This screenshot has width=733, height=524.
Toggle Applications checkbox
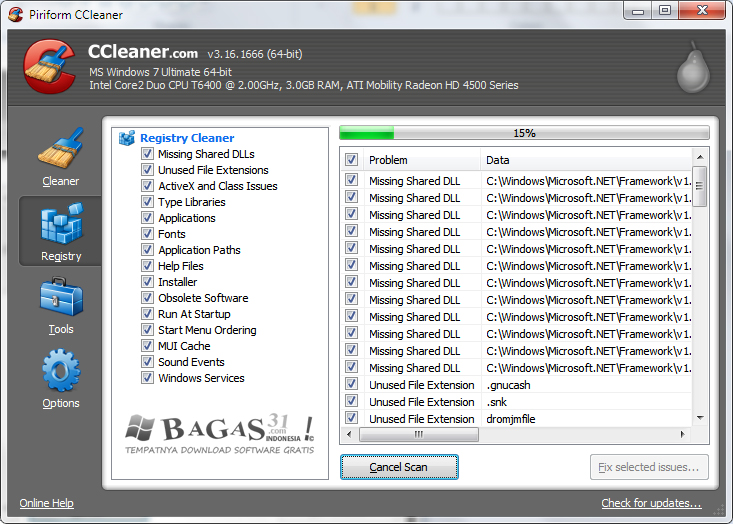[147, 218]
